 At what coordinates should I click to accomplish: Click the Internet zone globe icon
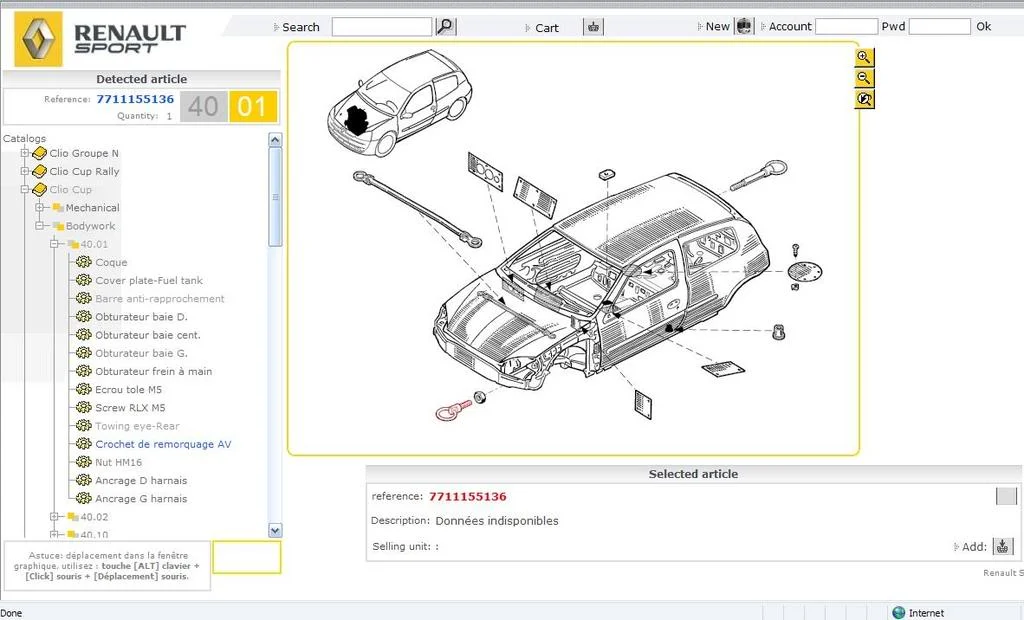click(899, 613)
